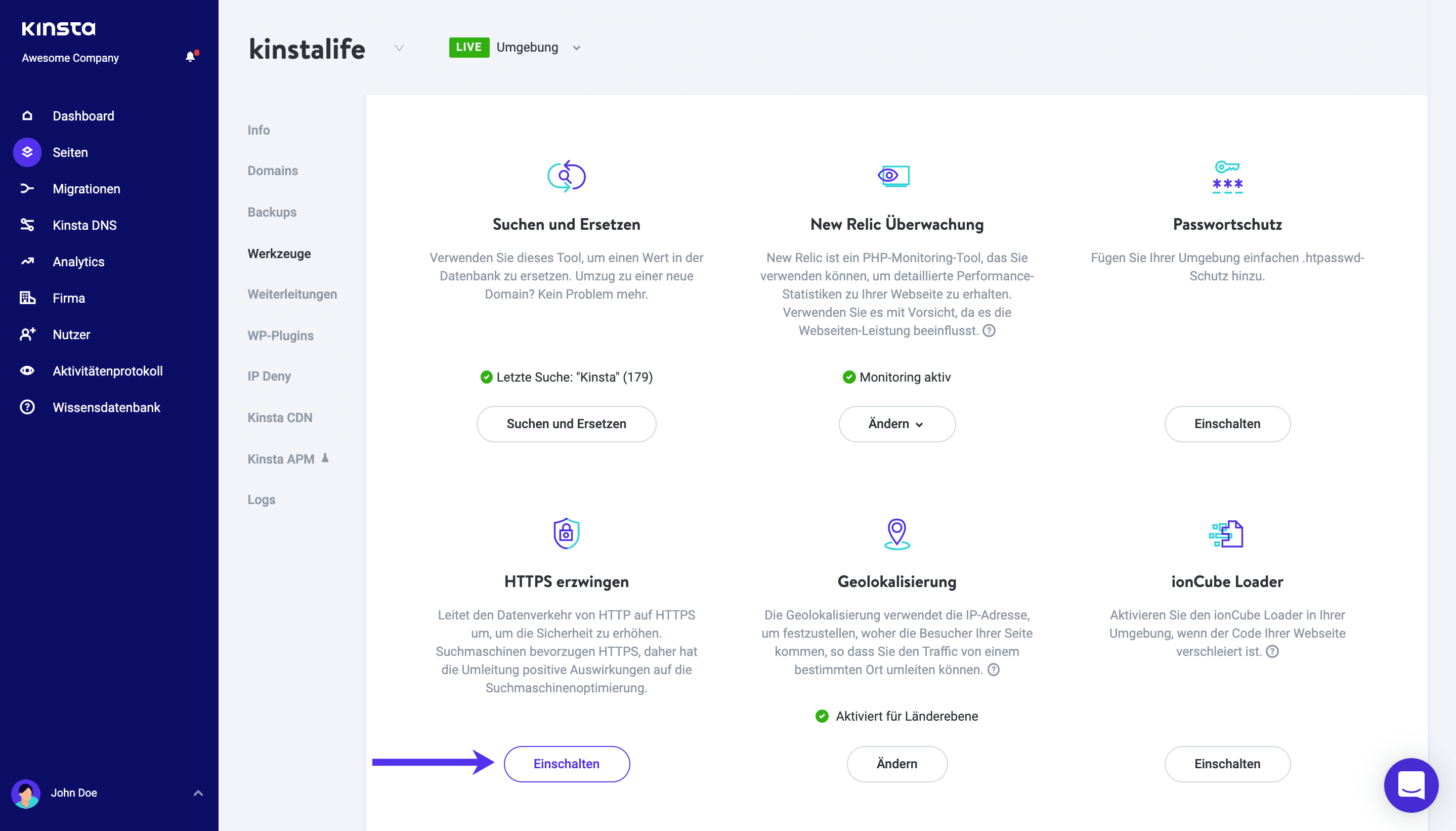Click the 'Monitoring aktiv' status text
Screen dimensions: 1456x831
tap(905, 377)
